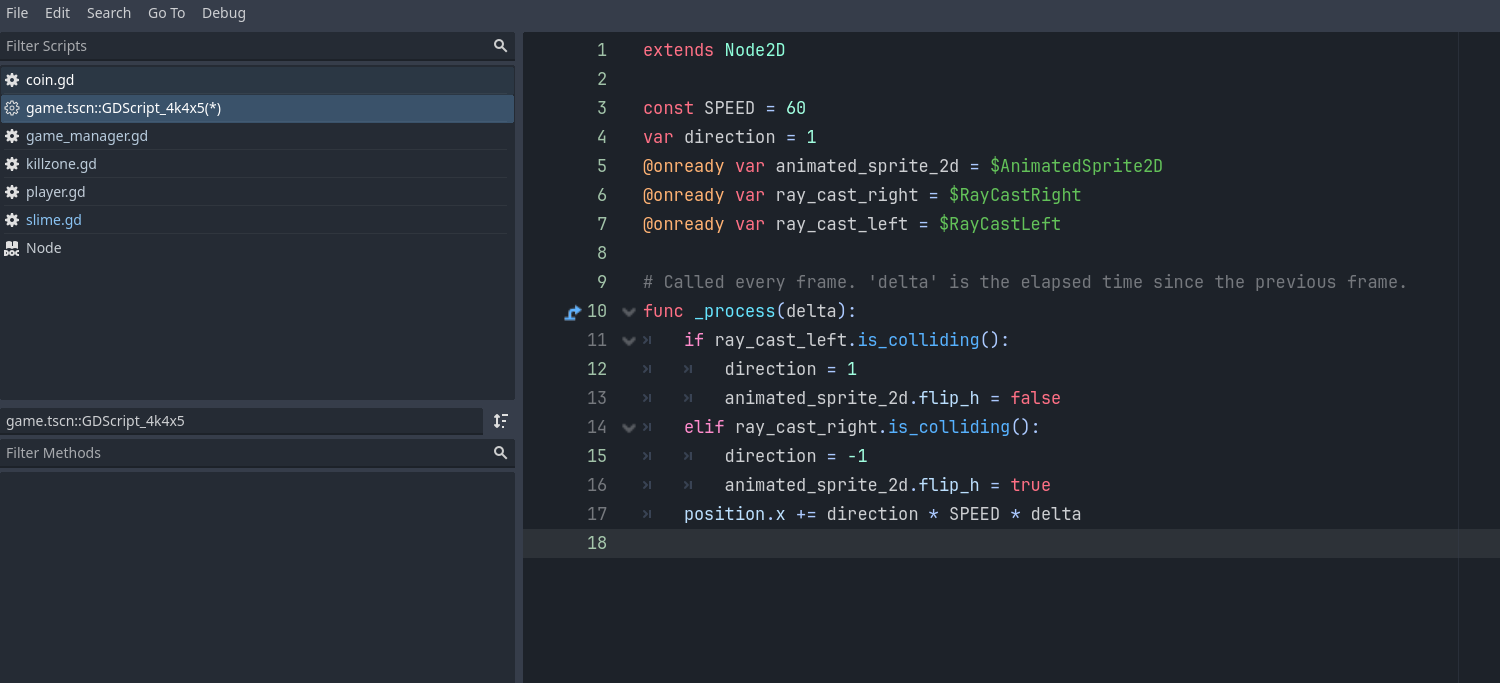Click the gear icon beside coin.gd
This screenshot has height=683, width=1500.
12,80
